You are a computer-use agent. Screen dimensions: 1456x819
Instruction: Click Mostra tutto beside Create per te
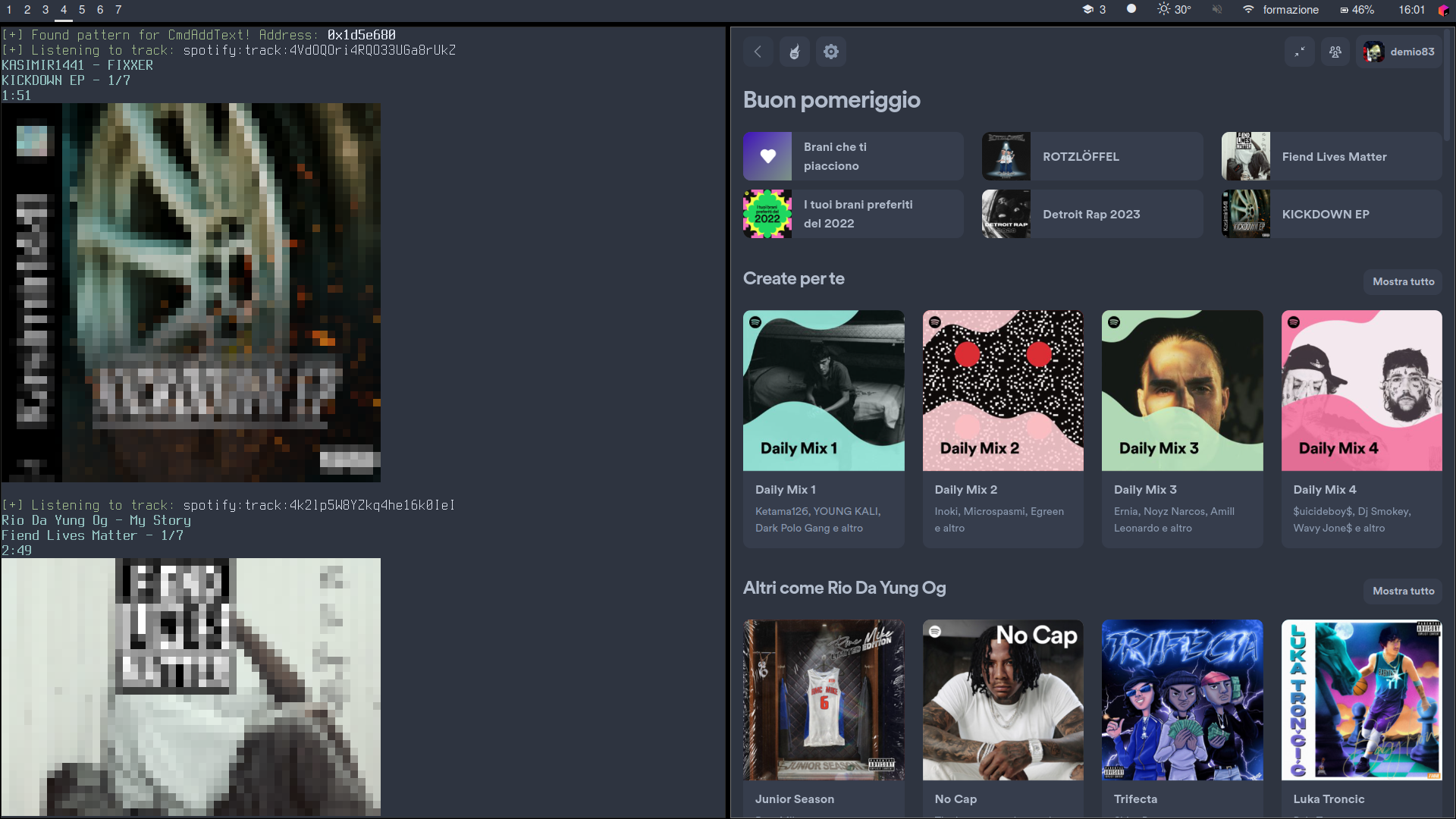pos(1403,281)
